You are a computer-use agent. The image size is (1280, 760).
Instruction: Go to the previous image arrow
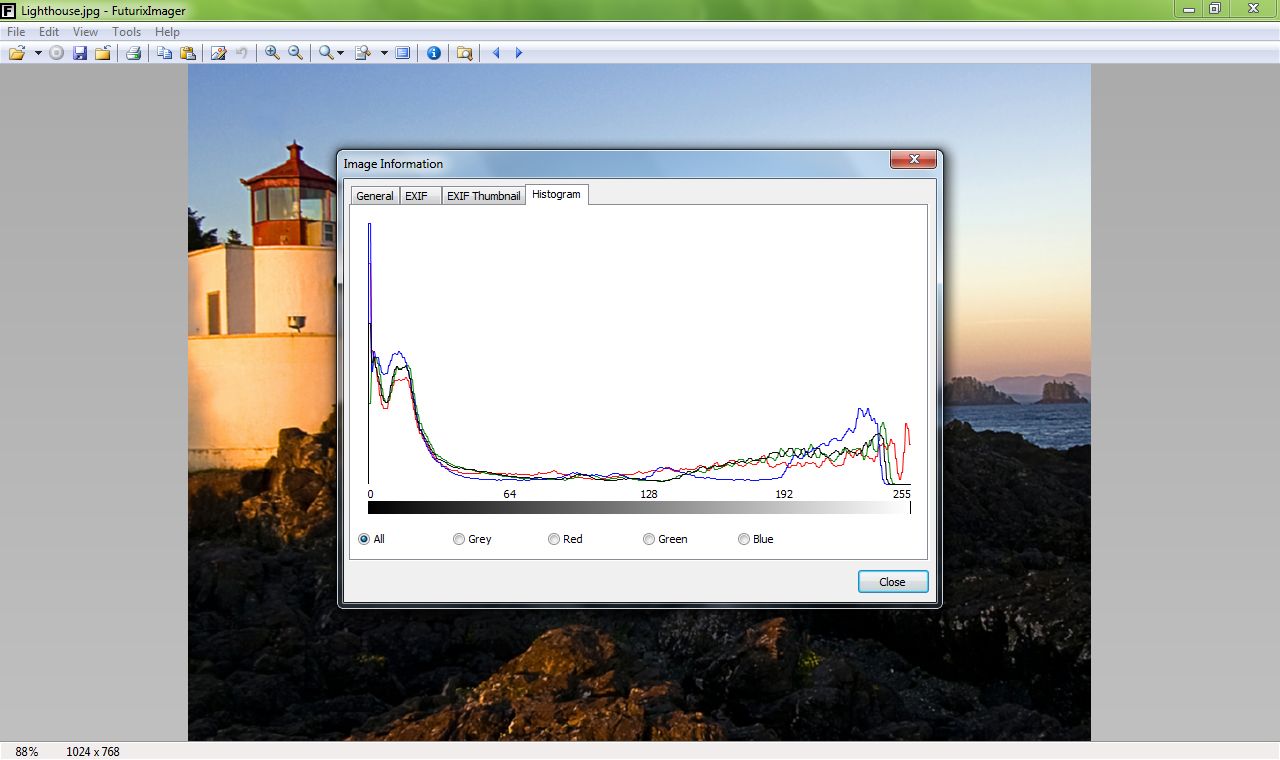coord(496,53)
